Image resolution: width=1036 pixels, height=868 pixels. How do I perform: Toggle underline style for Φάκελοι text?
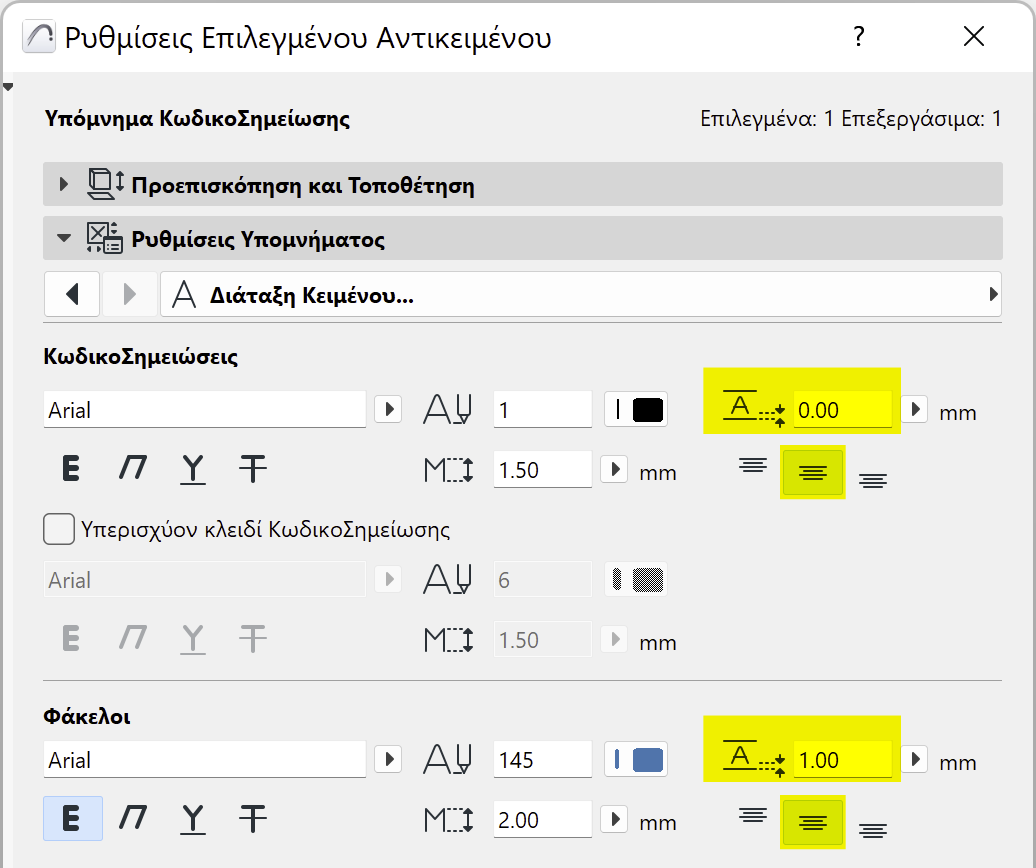click(192, 820)
